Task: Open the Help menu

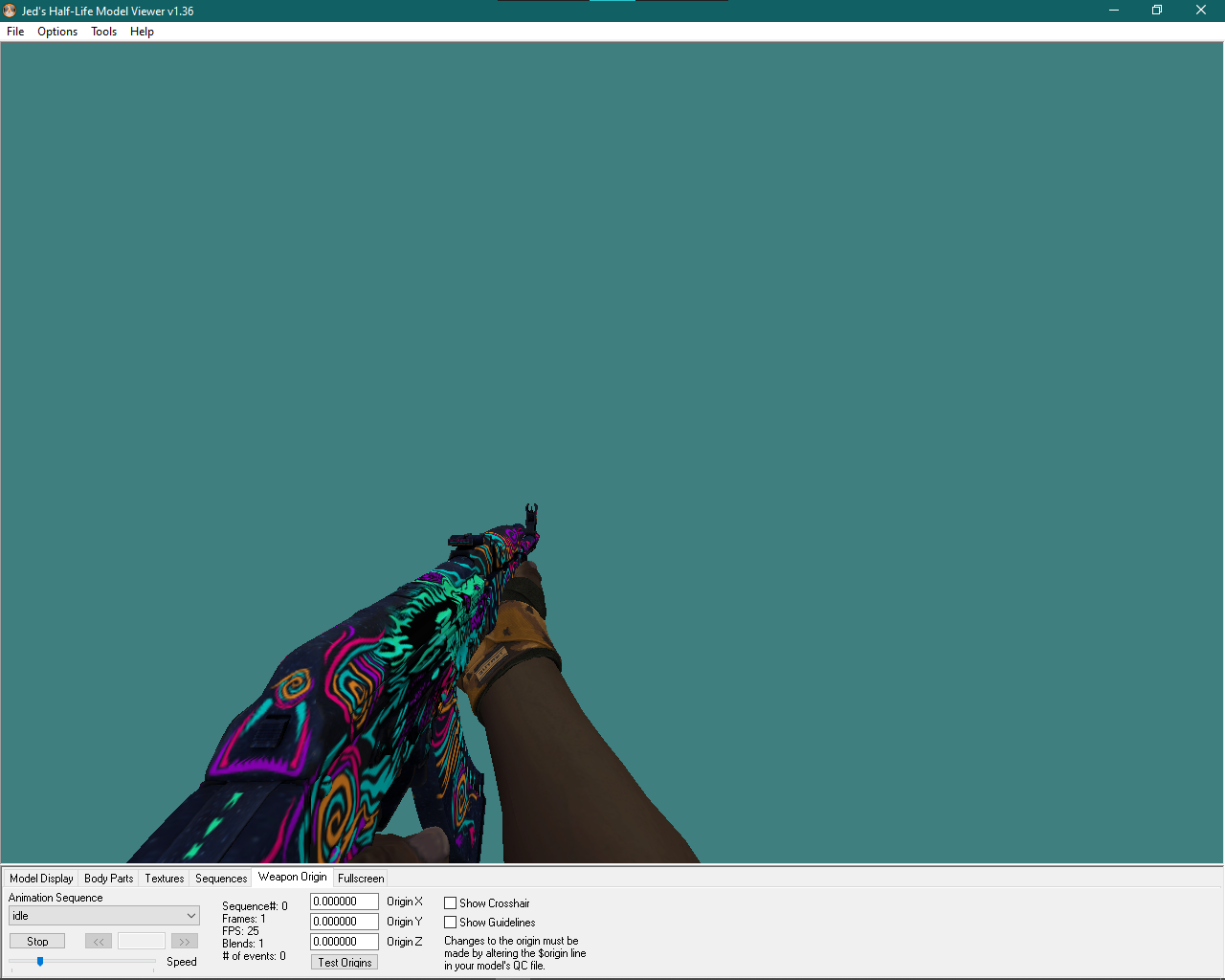Action: (x=142, y=32)
